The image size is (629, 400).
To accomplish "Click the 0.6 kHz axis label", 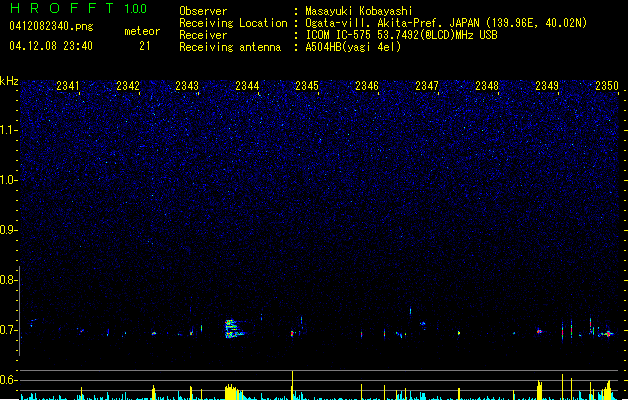I will [8, 380].
